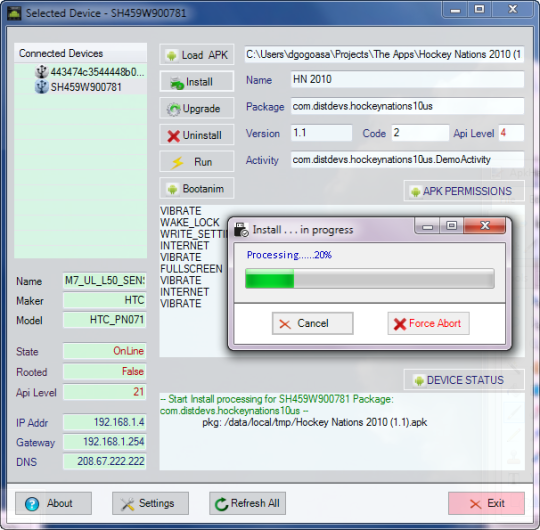Viewport: 540px width, 530px height.
Task: Maximize the Selected Device main window
Action: click(479, 9)
